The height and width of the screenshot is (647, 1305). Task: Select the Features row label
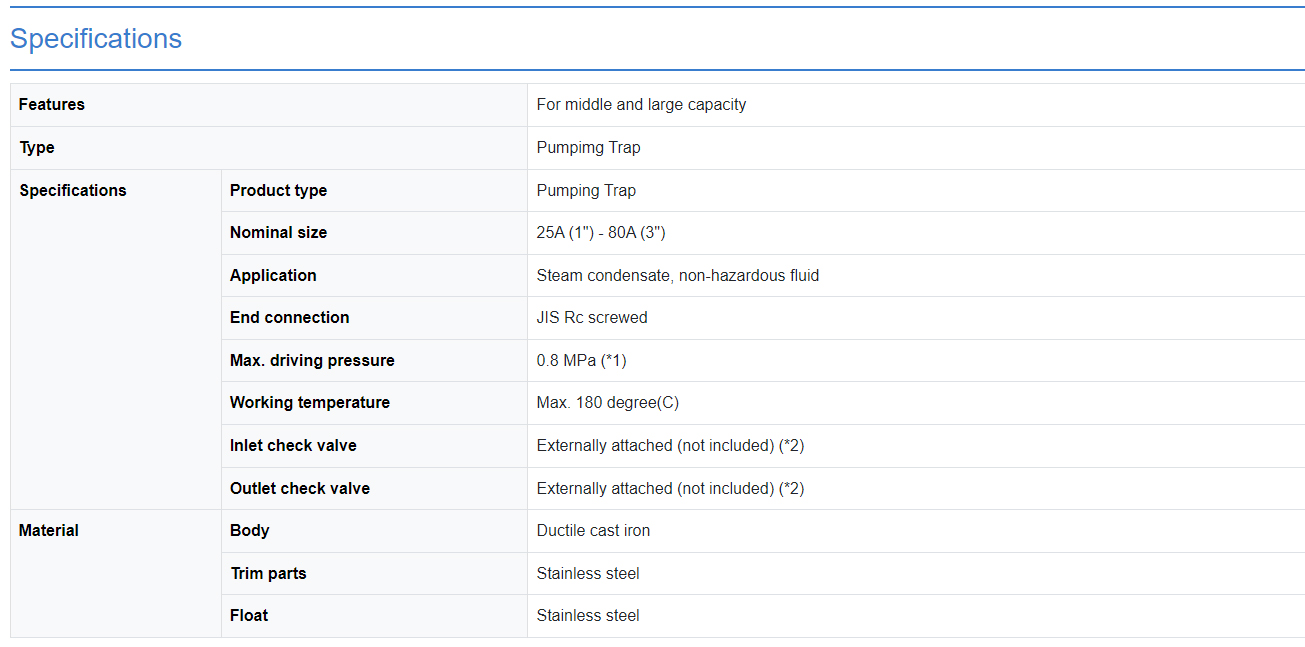(52, 105)
